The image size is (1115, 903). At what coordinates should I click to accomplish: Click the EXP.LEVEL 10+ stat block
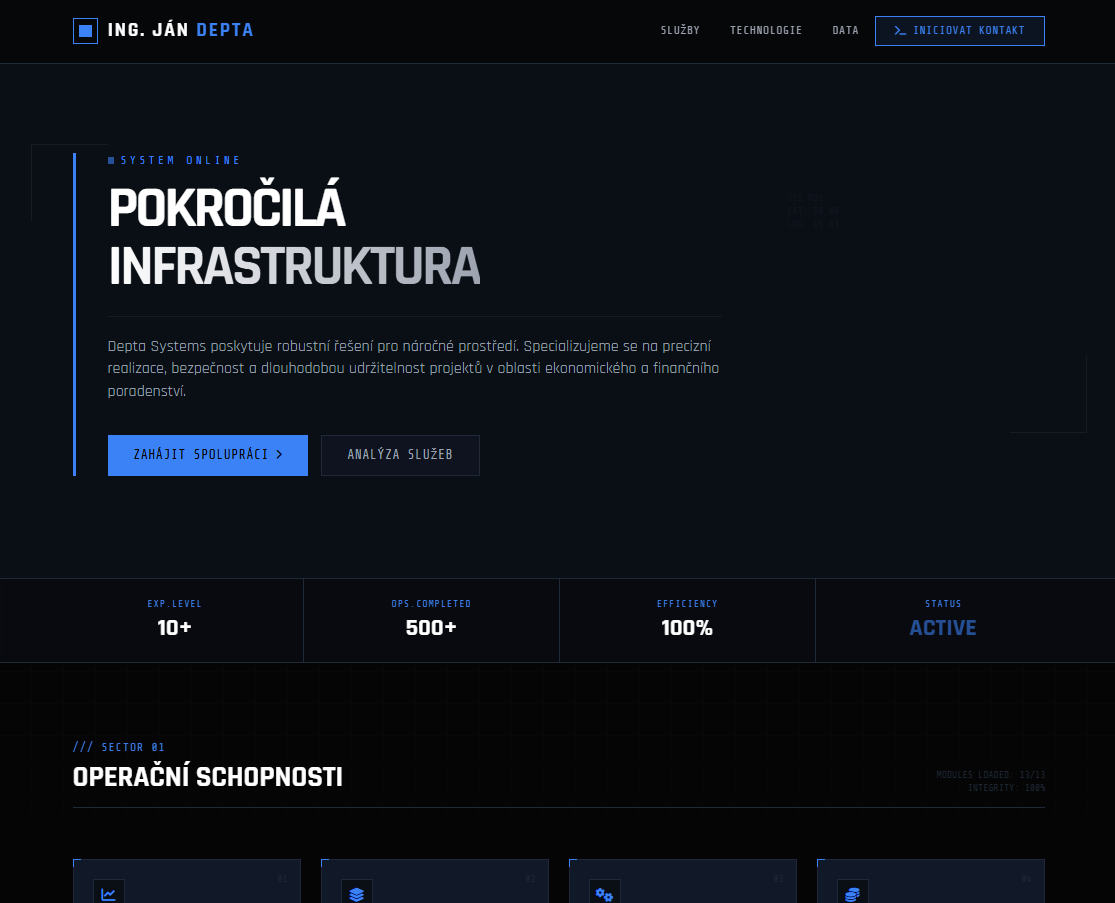(174, 619)
